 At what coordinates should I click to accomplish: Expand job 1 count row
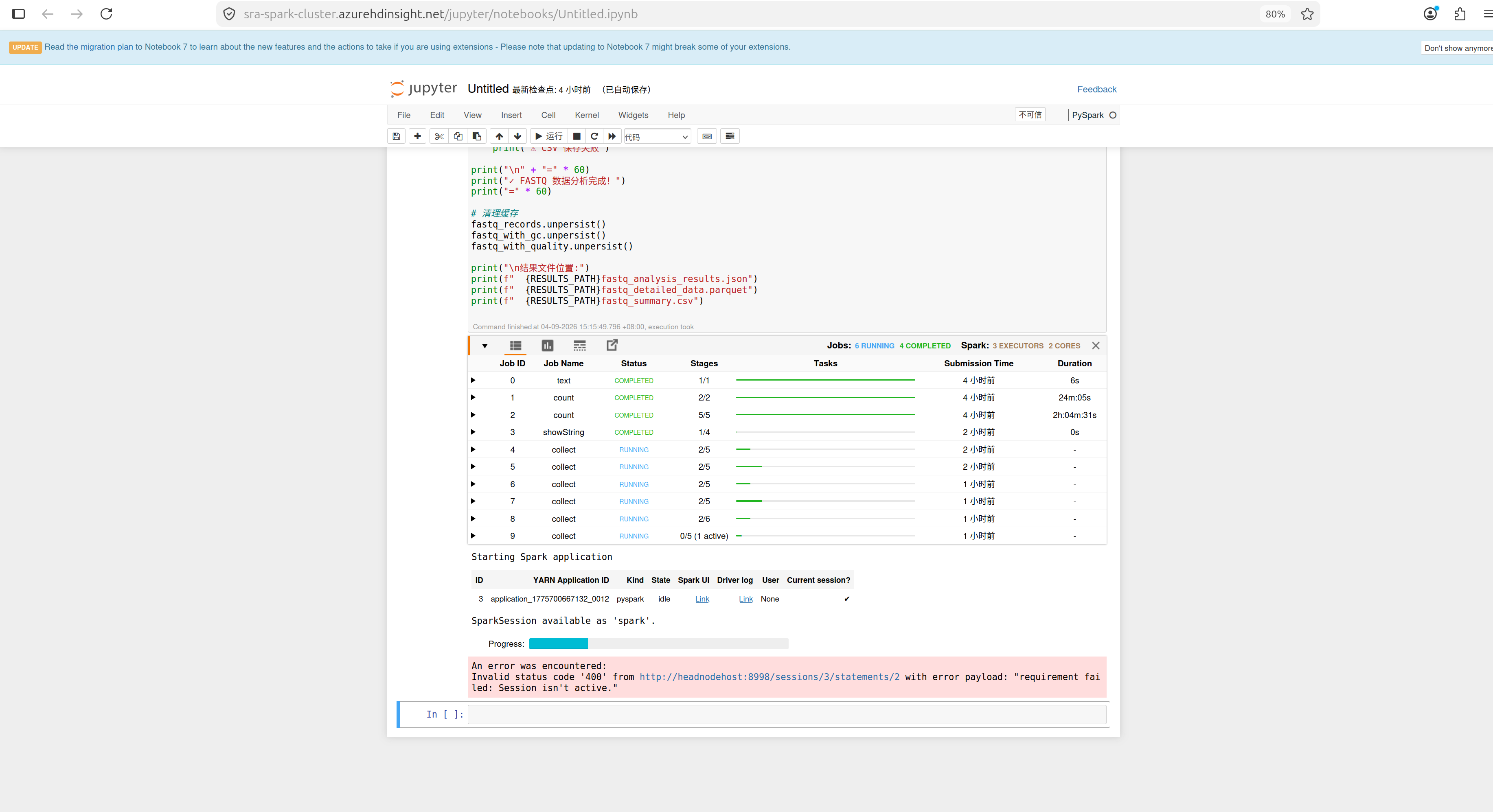pos(473,398)
